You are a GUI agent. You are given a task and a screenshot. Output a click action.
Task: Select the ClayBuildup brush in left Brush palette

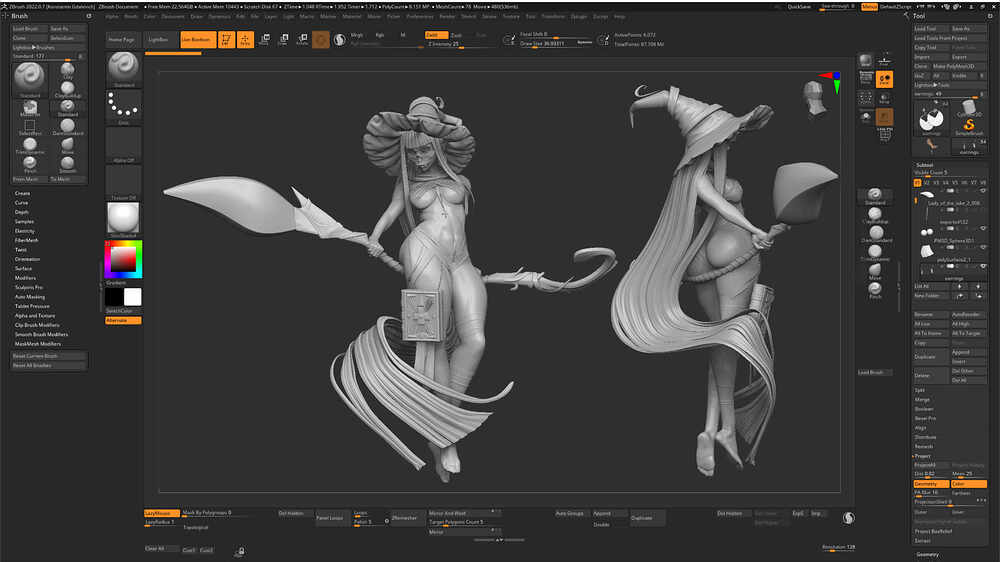(68, 89)
